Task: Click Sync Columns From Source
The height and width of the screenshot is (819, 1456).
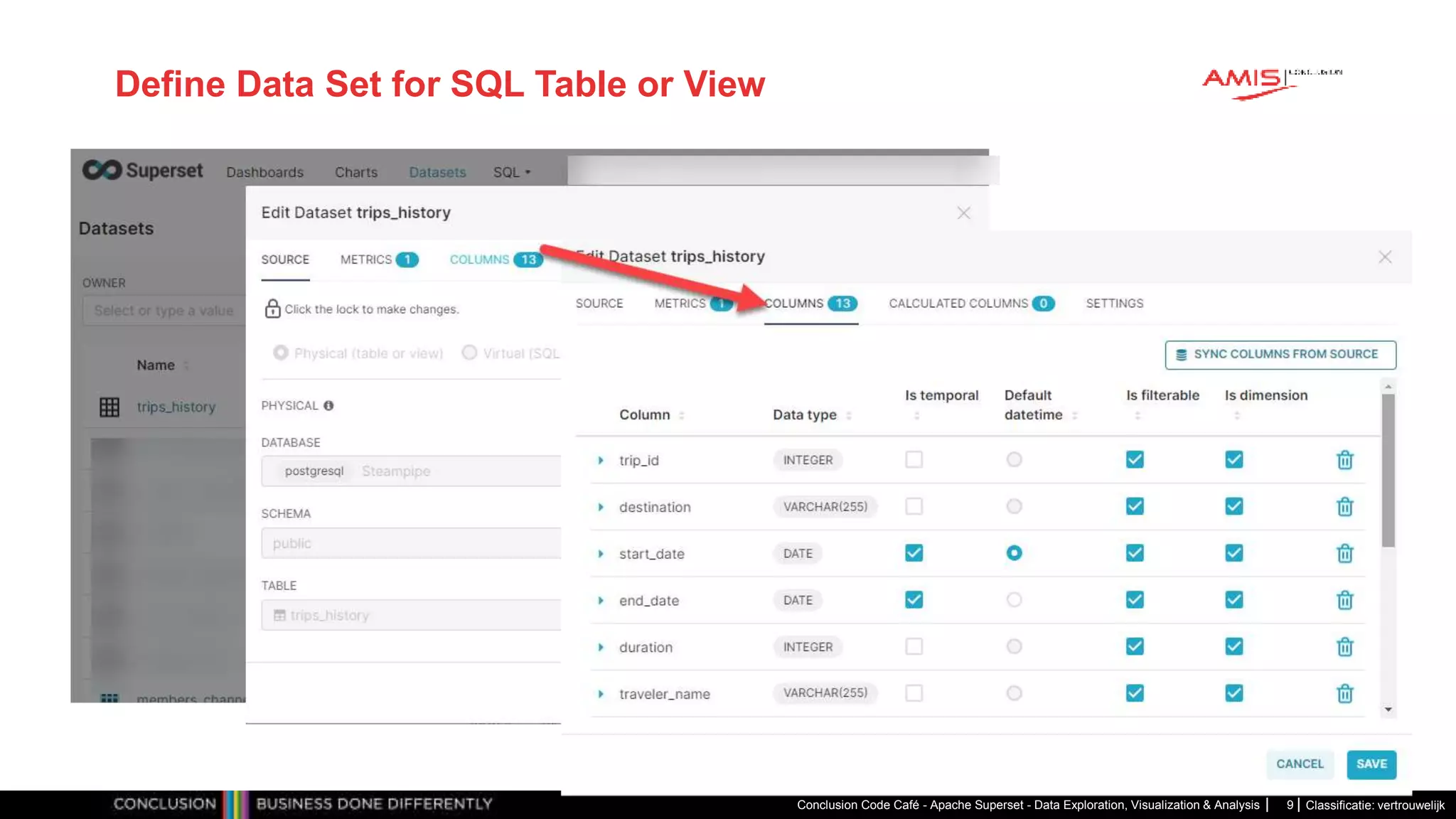Action: pos(1280,354)
